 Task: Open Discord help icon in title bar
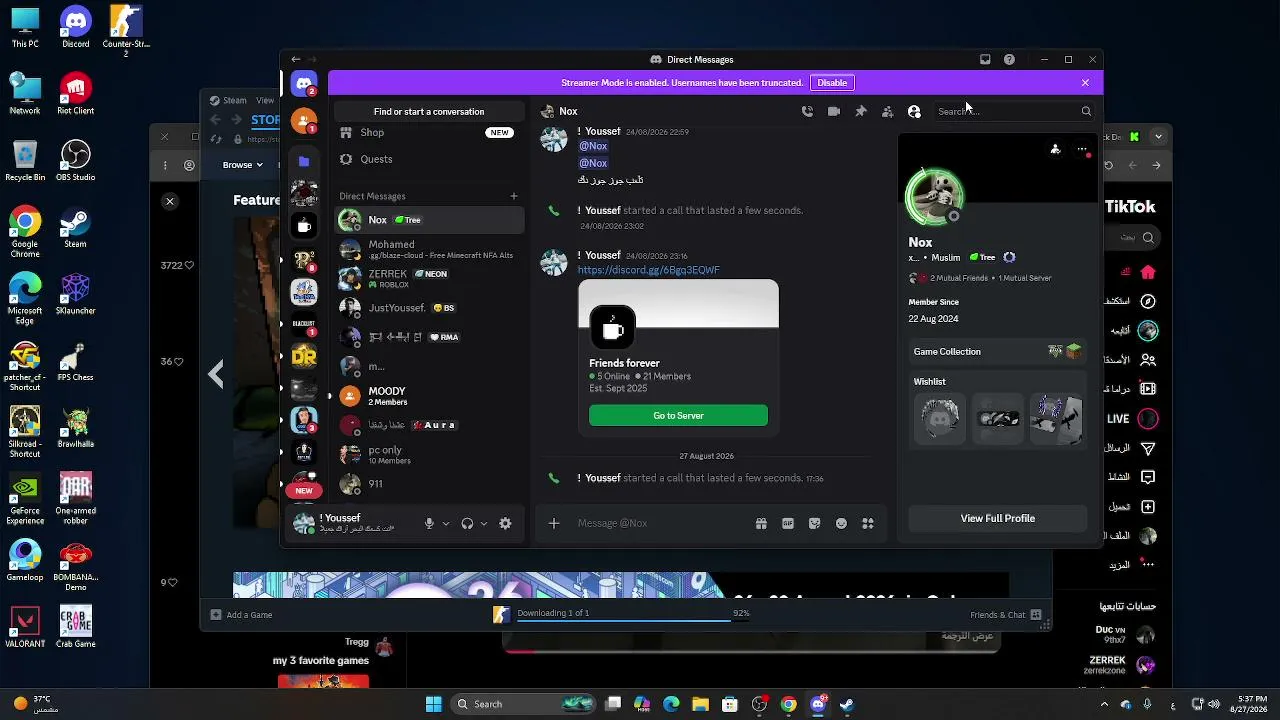tap(1009, 60)
